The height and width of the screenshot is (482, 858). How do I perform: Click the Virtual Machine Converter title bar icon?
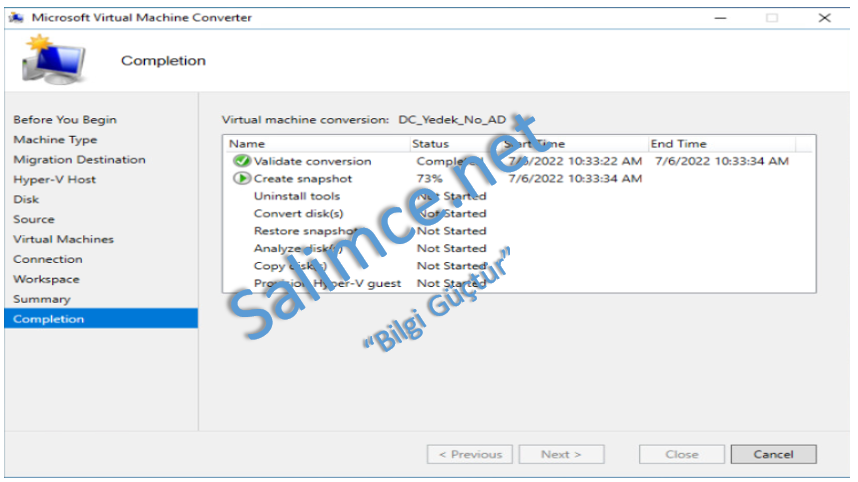[15, 18]
